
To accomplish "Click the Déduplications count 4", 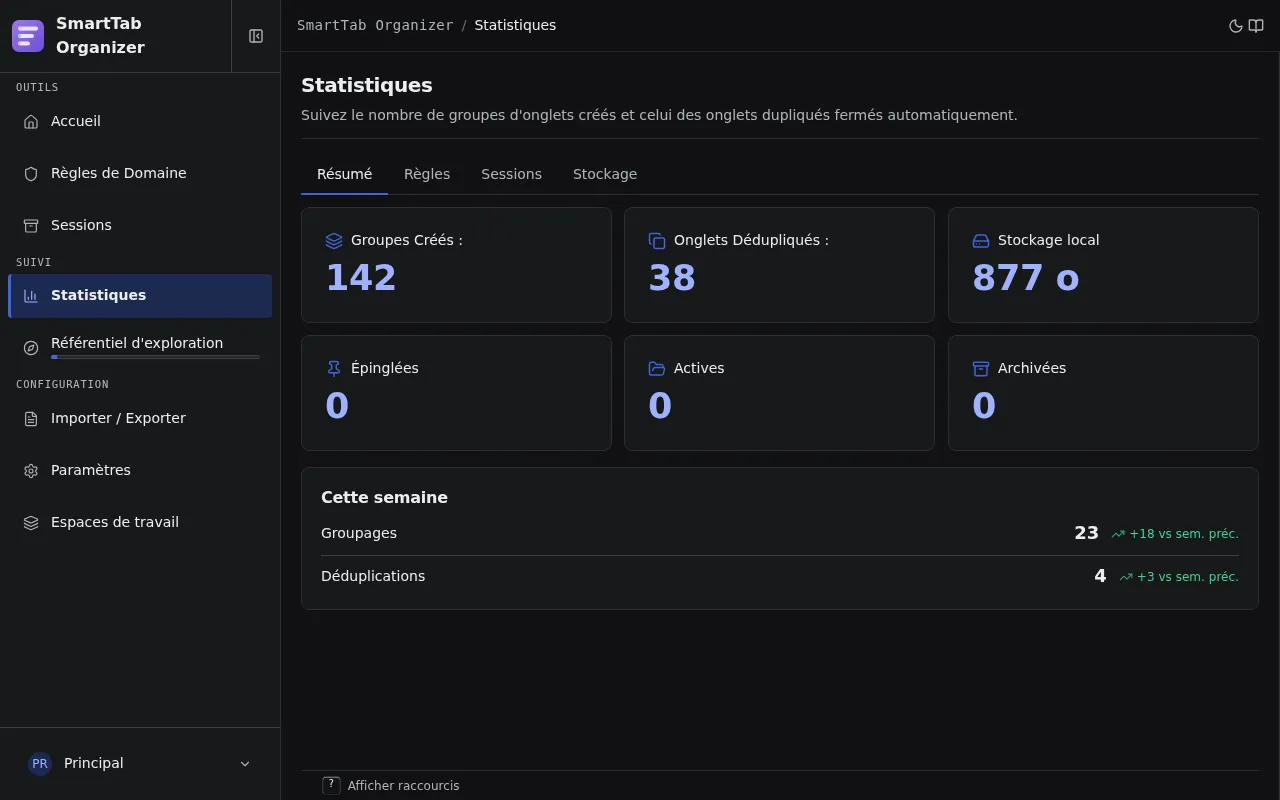I will 1100,577.
